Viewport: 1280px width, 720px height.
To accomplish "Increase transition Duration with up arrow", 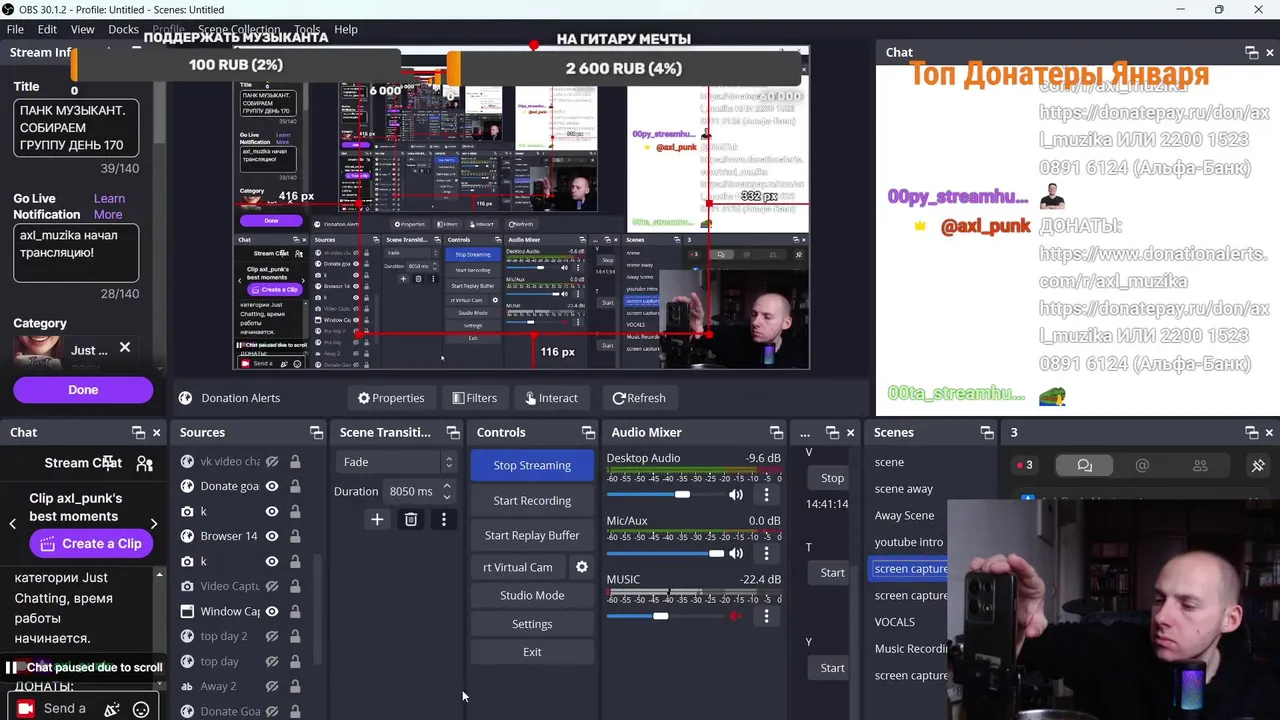I will pos(447,486).
